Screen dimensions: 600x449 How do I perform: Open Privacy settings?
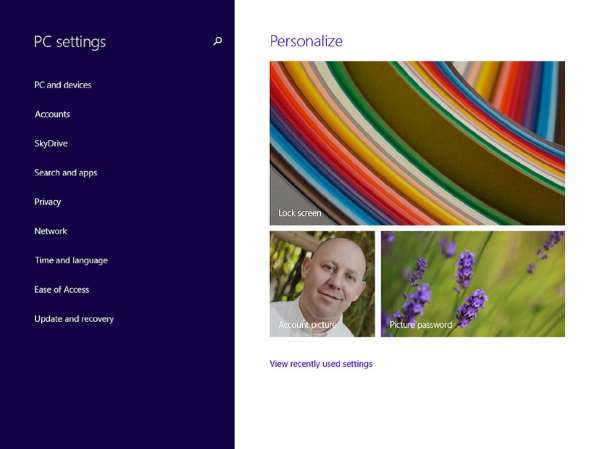click(47, 202)
